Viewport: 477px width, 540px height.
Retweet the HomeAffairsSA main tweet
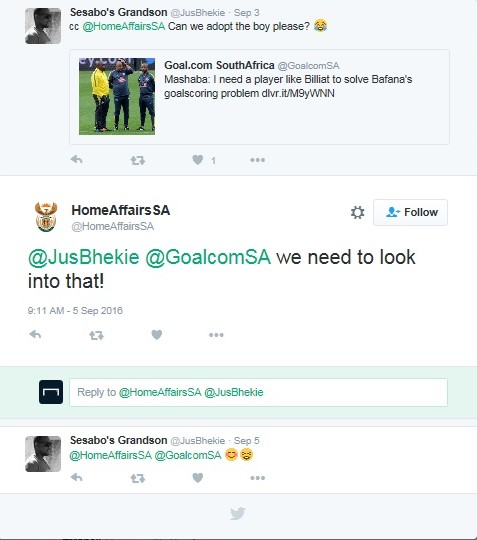[x=96, y=335]
